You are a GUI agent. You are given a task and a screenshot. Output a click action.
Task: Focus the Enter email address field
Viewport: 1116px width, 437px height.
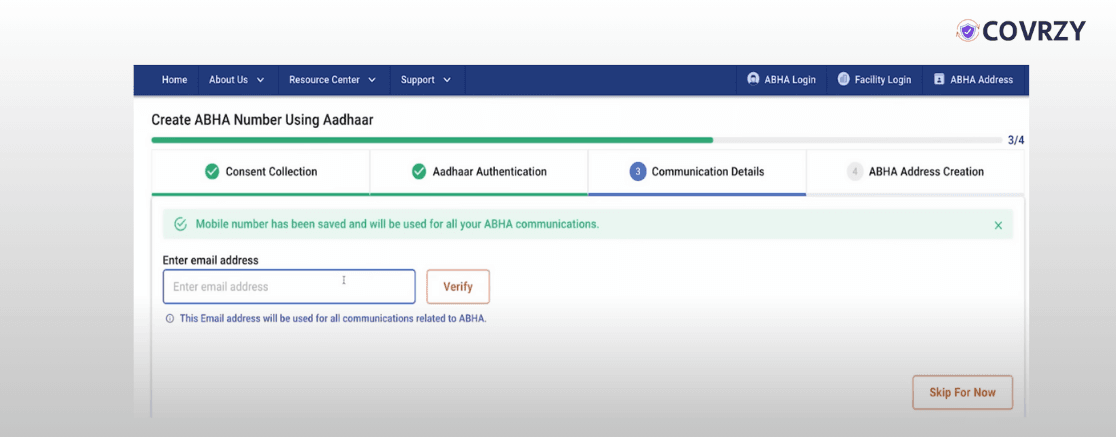coord(289,287)
